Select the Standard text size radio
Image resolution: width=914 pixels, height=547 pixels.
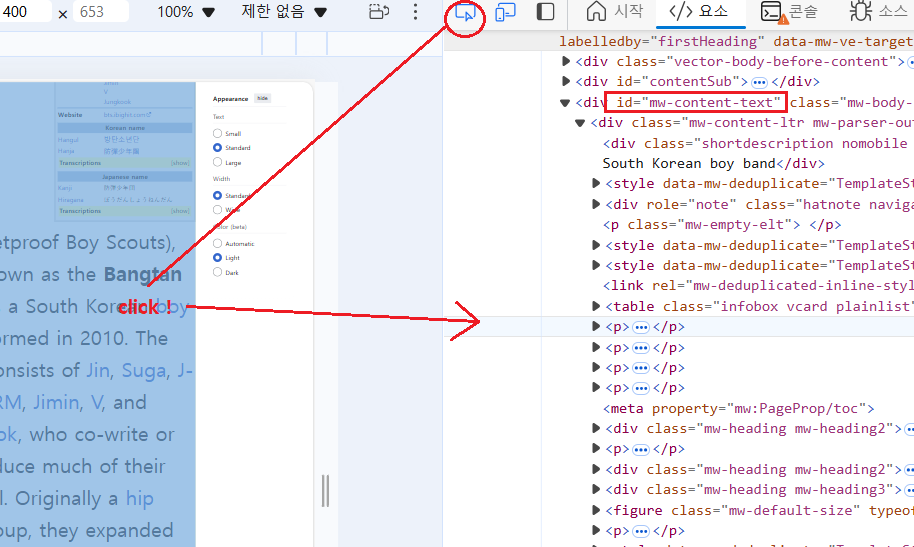(217, 148)
